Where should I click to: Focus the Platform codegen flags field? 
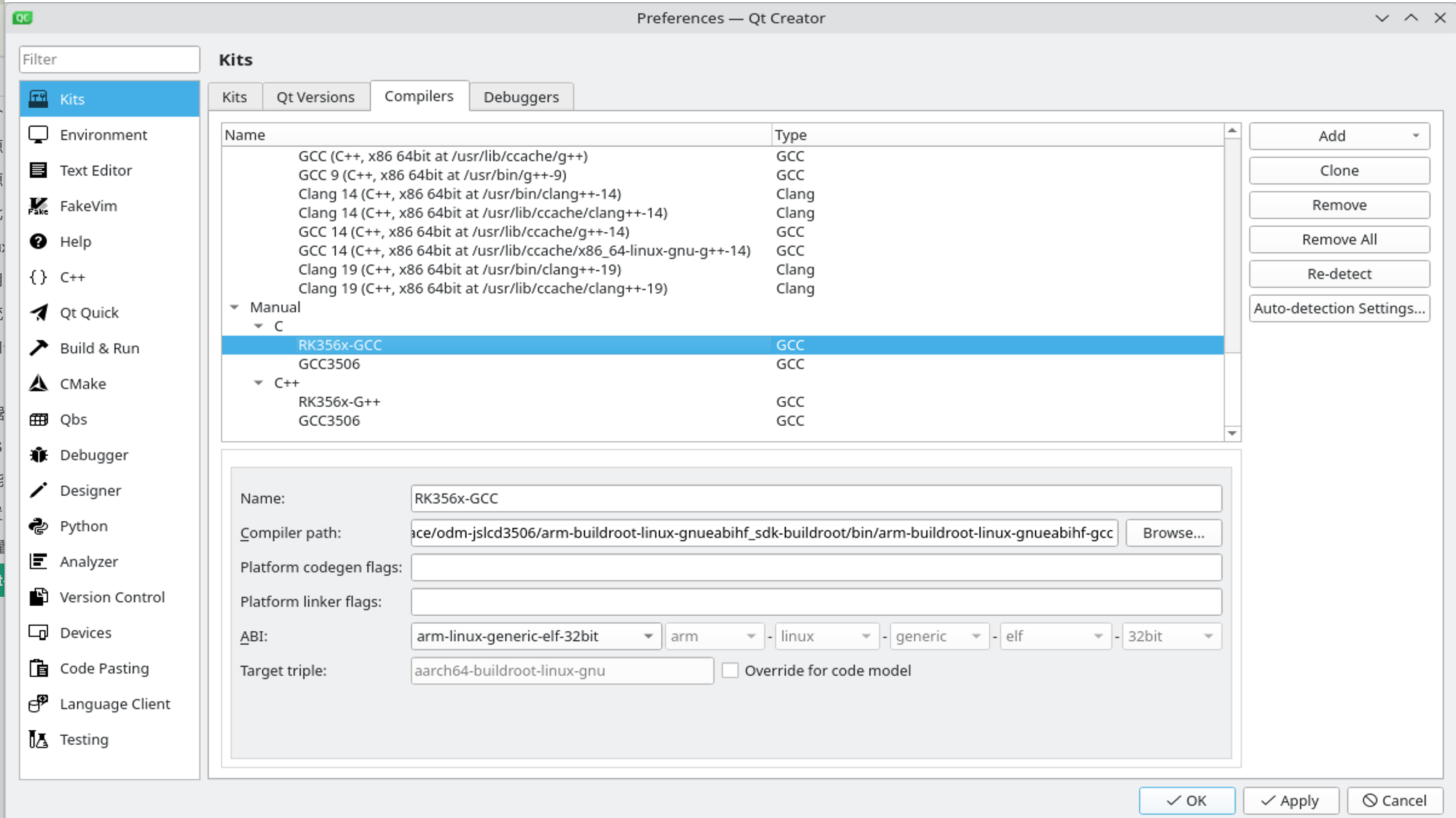[x=816, y=567]
